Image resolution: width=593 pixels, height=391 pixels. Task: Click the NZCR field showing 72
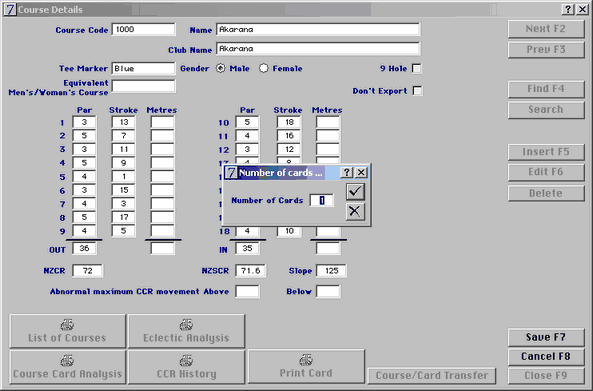click(x=87, y=271)
